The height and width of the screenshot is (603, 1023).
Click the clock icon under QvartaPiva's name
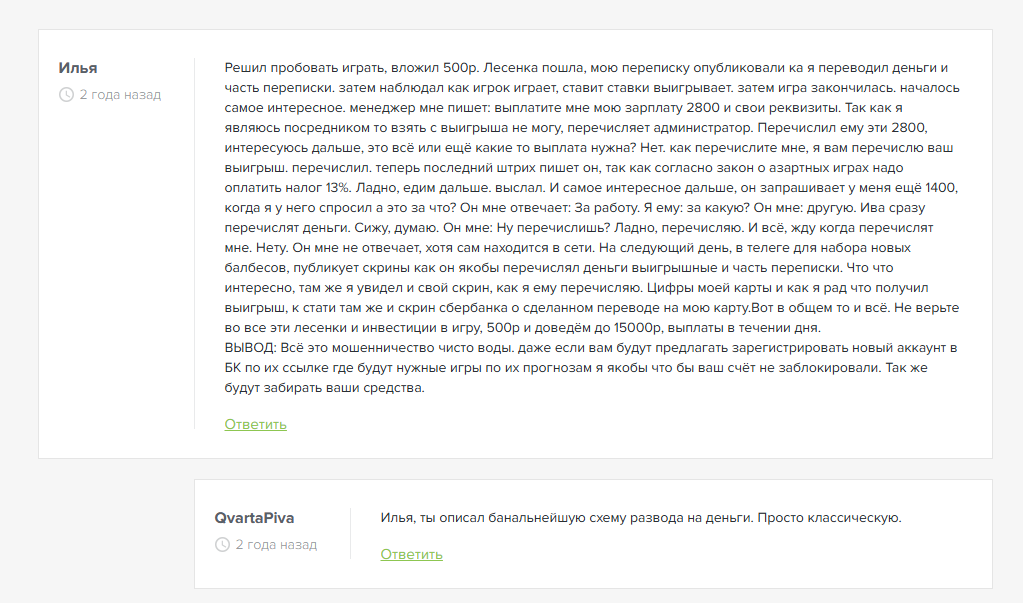point(222,544)
